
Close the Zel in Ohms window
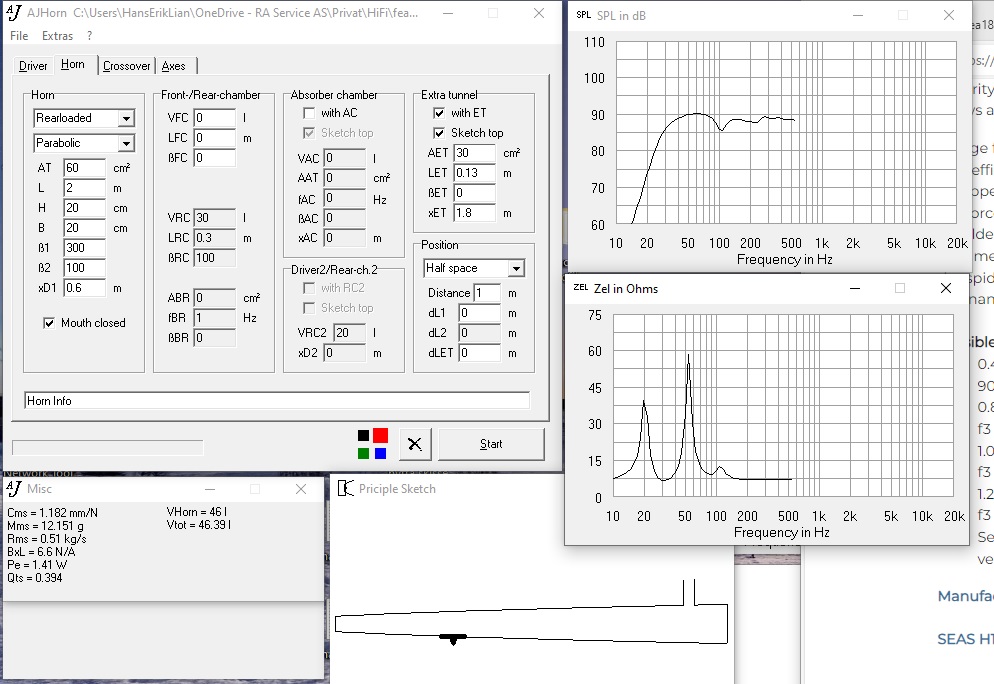coord(946,288)
